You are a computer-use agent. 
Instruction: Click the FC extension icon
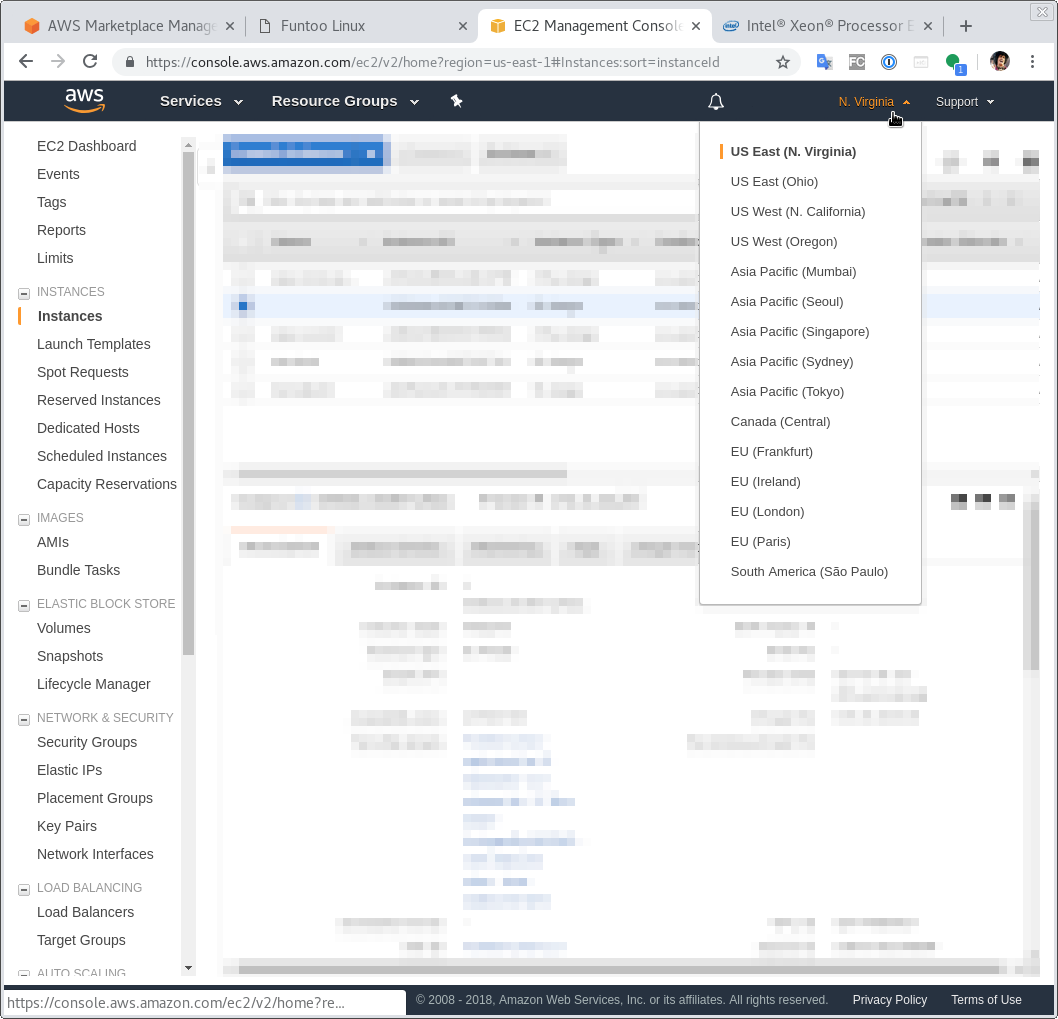click(x=856, y=62)
